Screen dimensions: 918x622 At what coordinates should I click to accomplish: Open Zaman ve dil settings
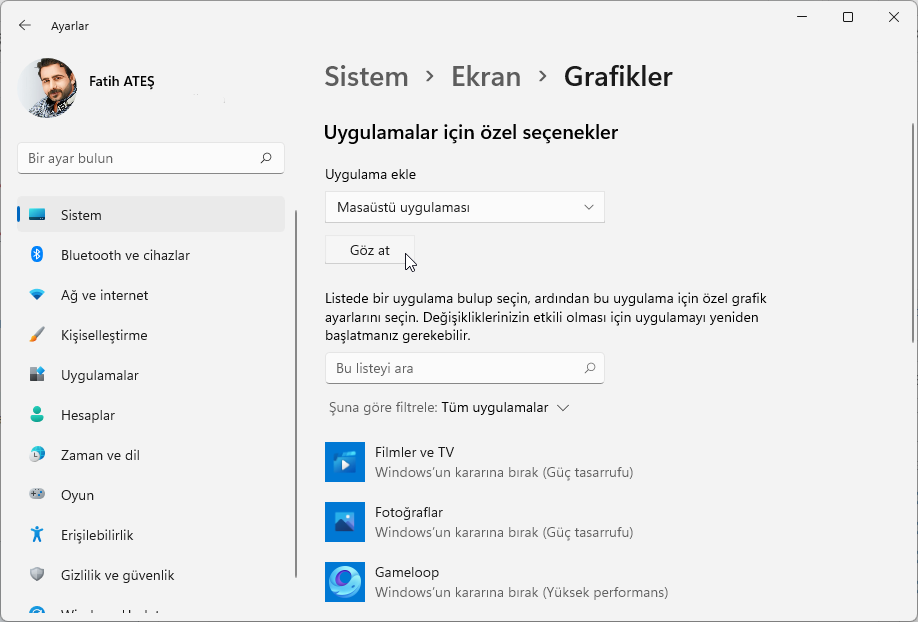pos(151,454)
